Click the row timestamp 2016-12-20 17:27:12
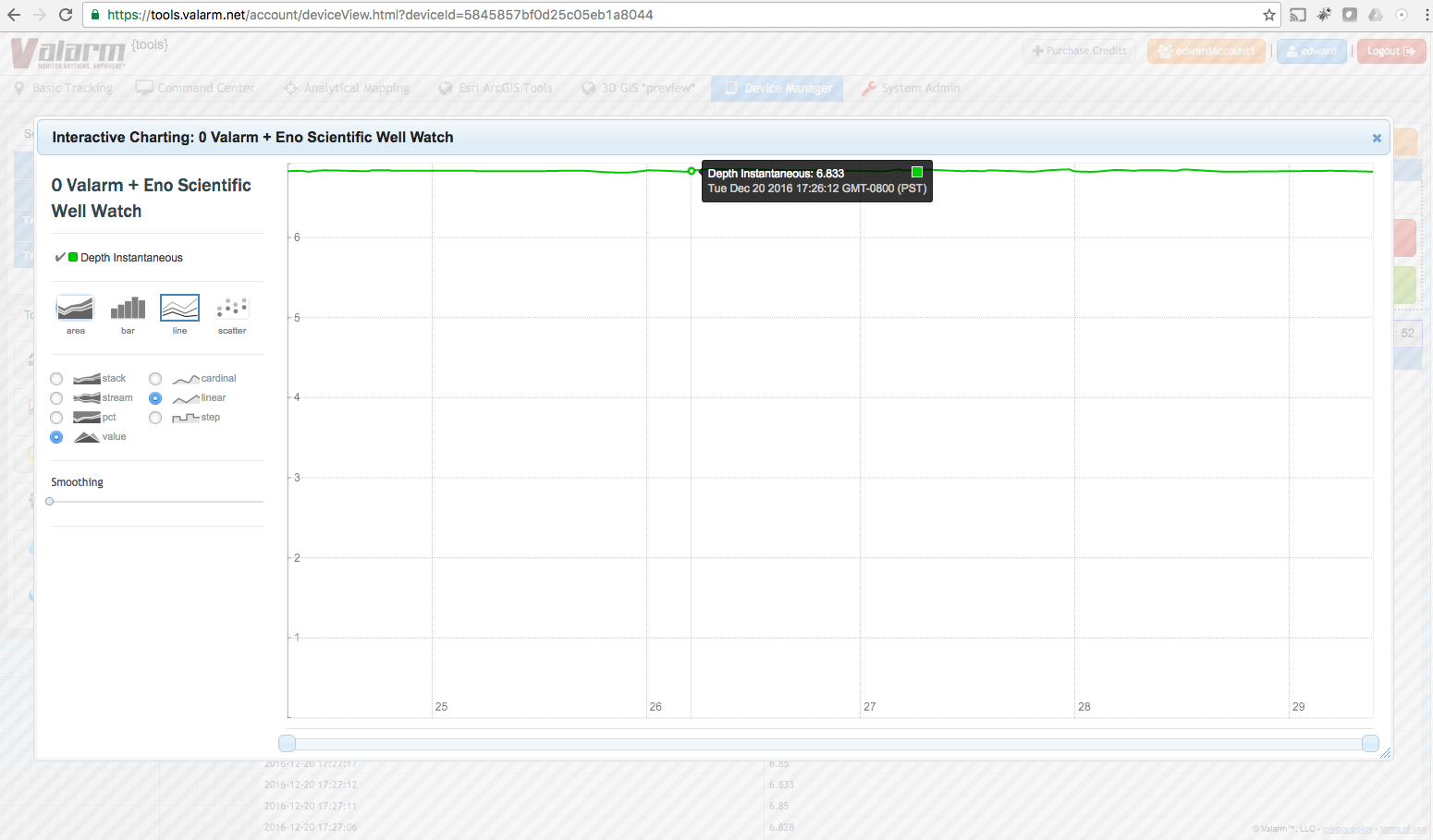This screenshot has height=840, width=1433. pyautogui.click(x=311, y=785)
